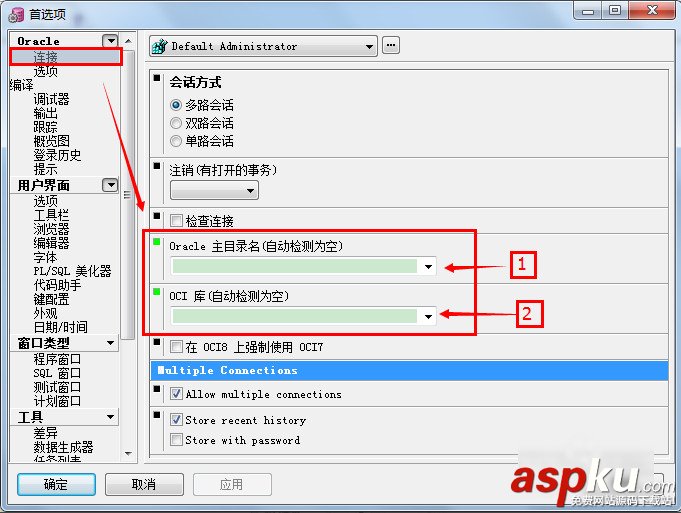Open the 测试窗口 preferences page
This screenshot has width=681, height=513.
point(57,387)
